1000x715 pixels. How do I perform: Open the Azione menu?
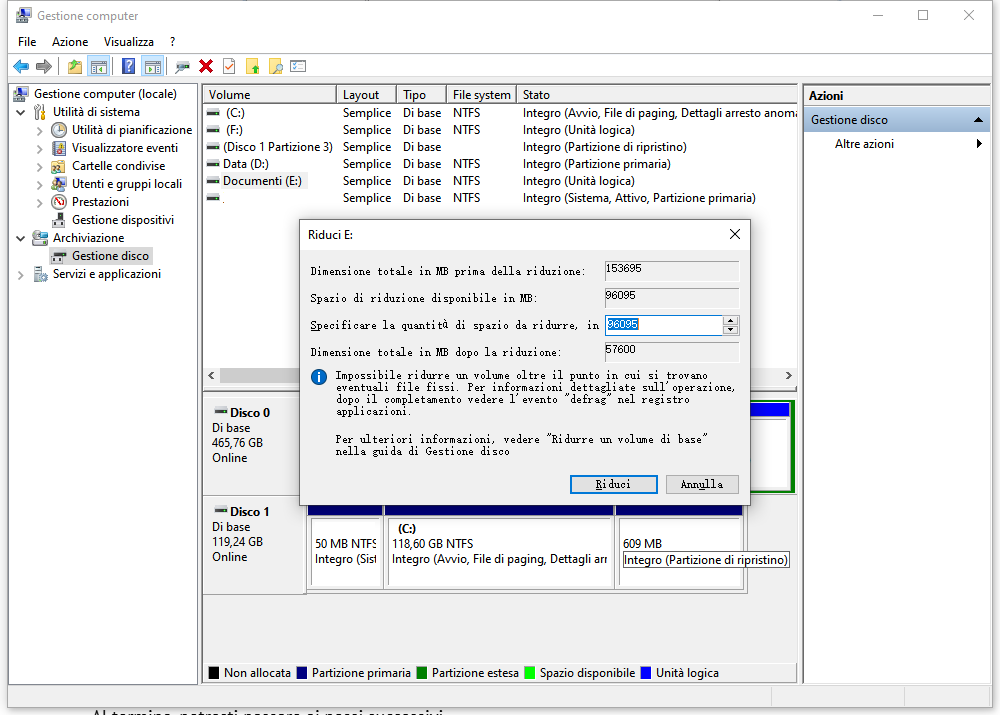tap(70, 42)
